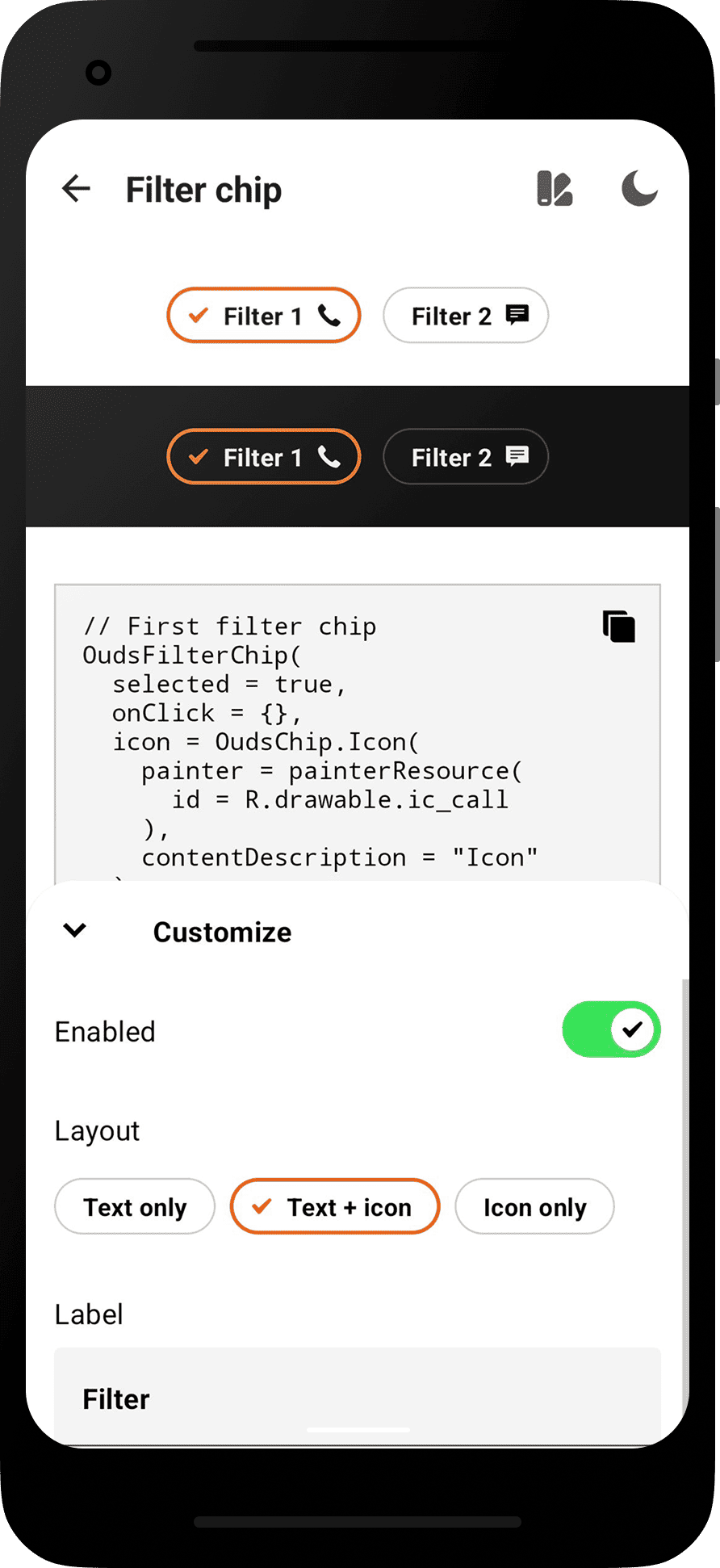
Task: Tap the phone icon on the dark-themed Filter 1 chip
Action: pyautogui.click(x=328, y=456)
